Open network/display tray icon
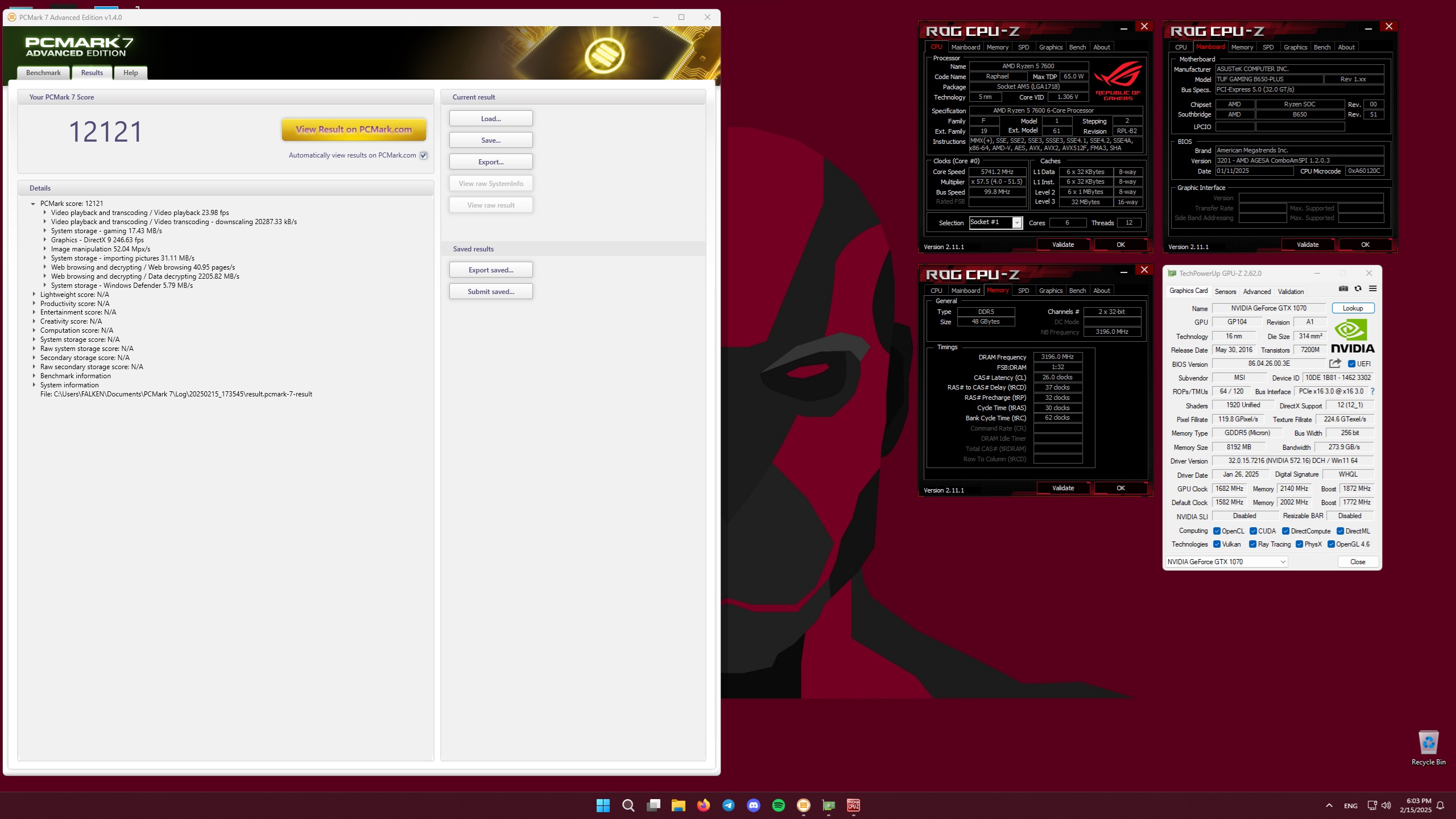Image resolution: width=1456 pixels, height=819 pixels. [x=1372, y=805]
